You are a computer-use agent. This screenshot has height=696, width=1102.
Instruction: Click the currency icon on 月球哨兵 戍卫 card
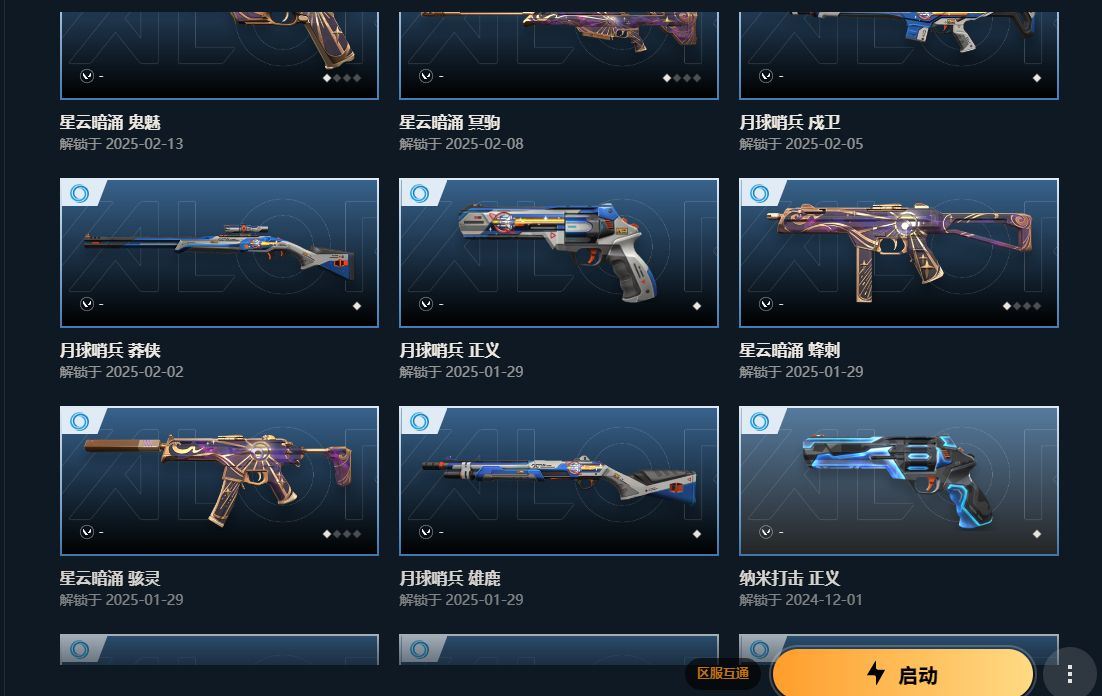click(x=766, y=75)
